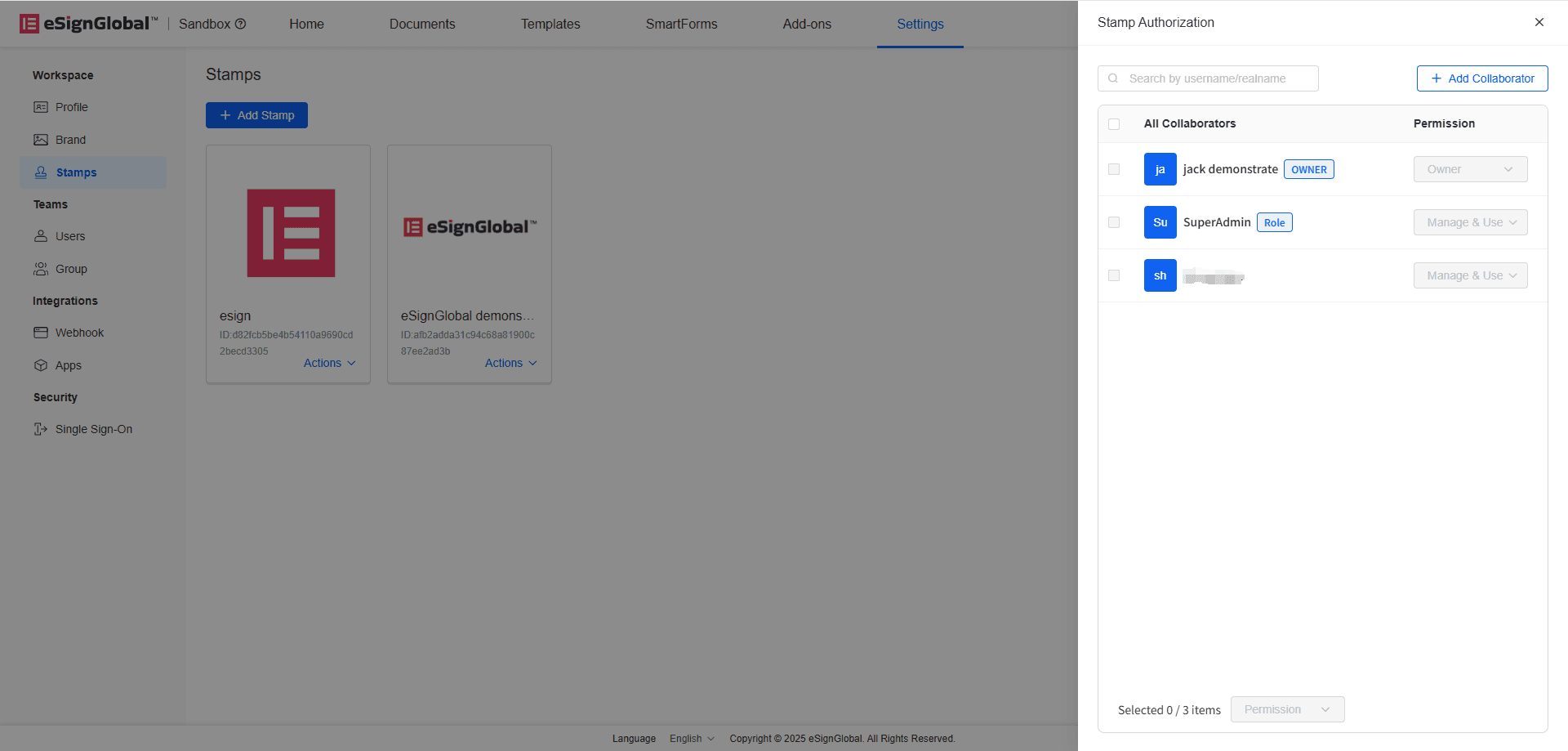The width and height of the screenshot is (1568, 751).
Task: Open Single Sign-On under Security
Action: pyautogui.click(x=93, y=429)
